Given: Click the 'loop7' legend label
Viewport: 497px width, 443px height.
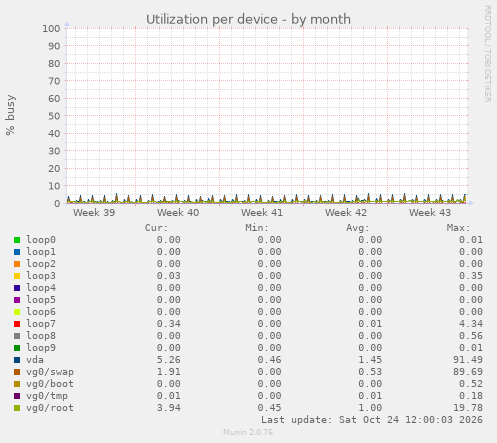Looking at the screenshot, I should [x=41, y=324].
